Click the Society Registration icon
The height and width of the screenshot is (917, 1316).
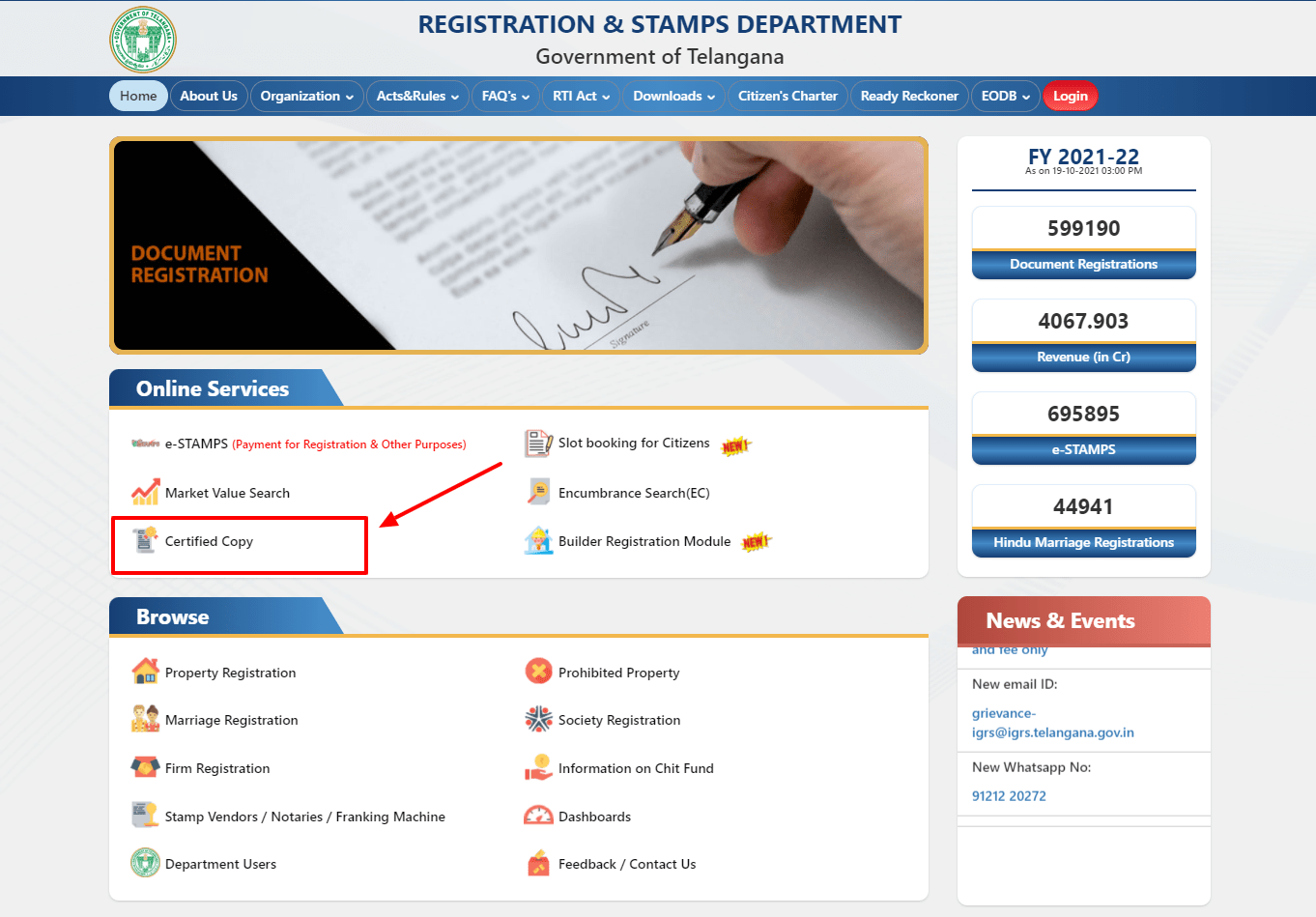[538, 719]
